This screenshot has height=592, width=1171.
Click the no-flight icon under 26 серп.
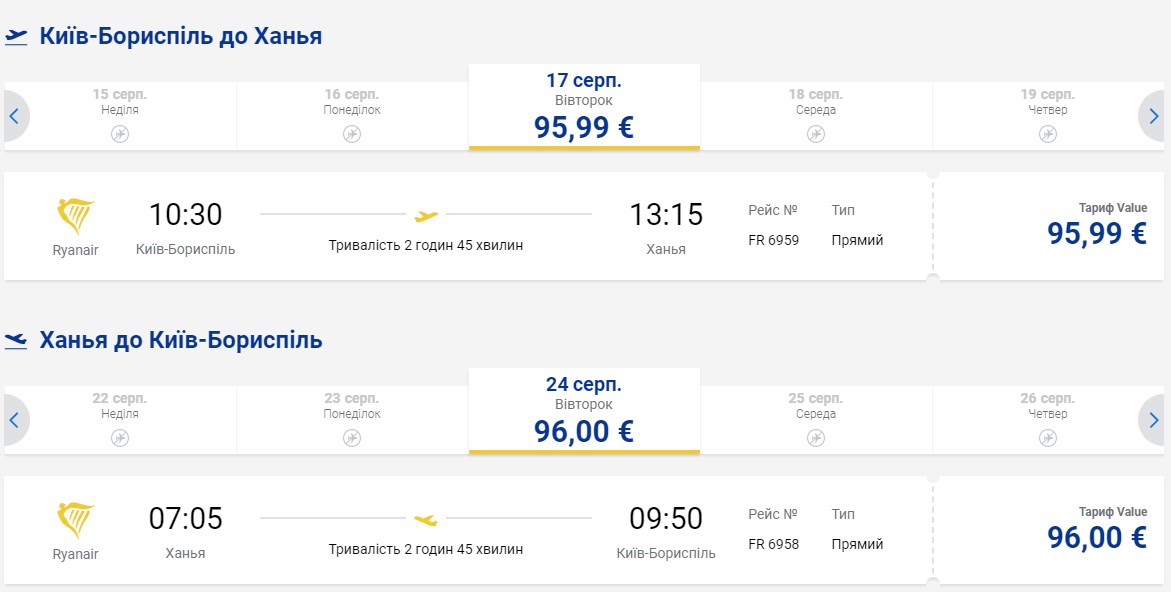[1047, 437]
